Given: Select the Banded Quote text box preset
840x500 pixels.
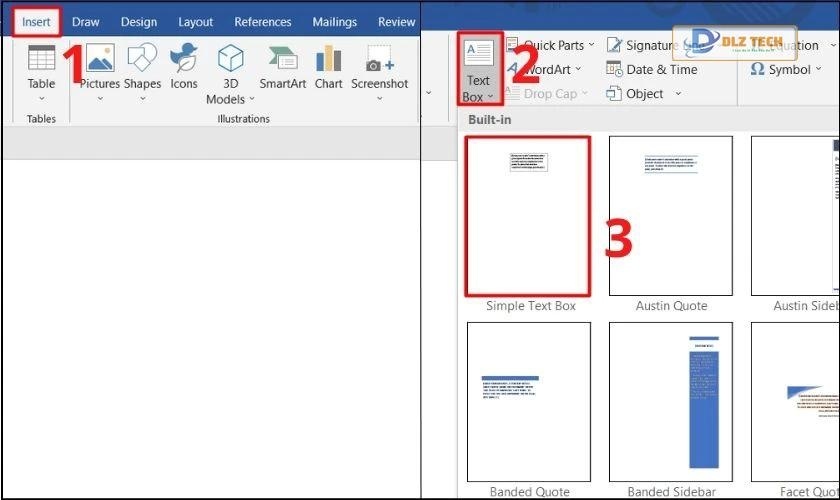Looking at the screenshot, I should point(528,402).
